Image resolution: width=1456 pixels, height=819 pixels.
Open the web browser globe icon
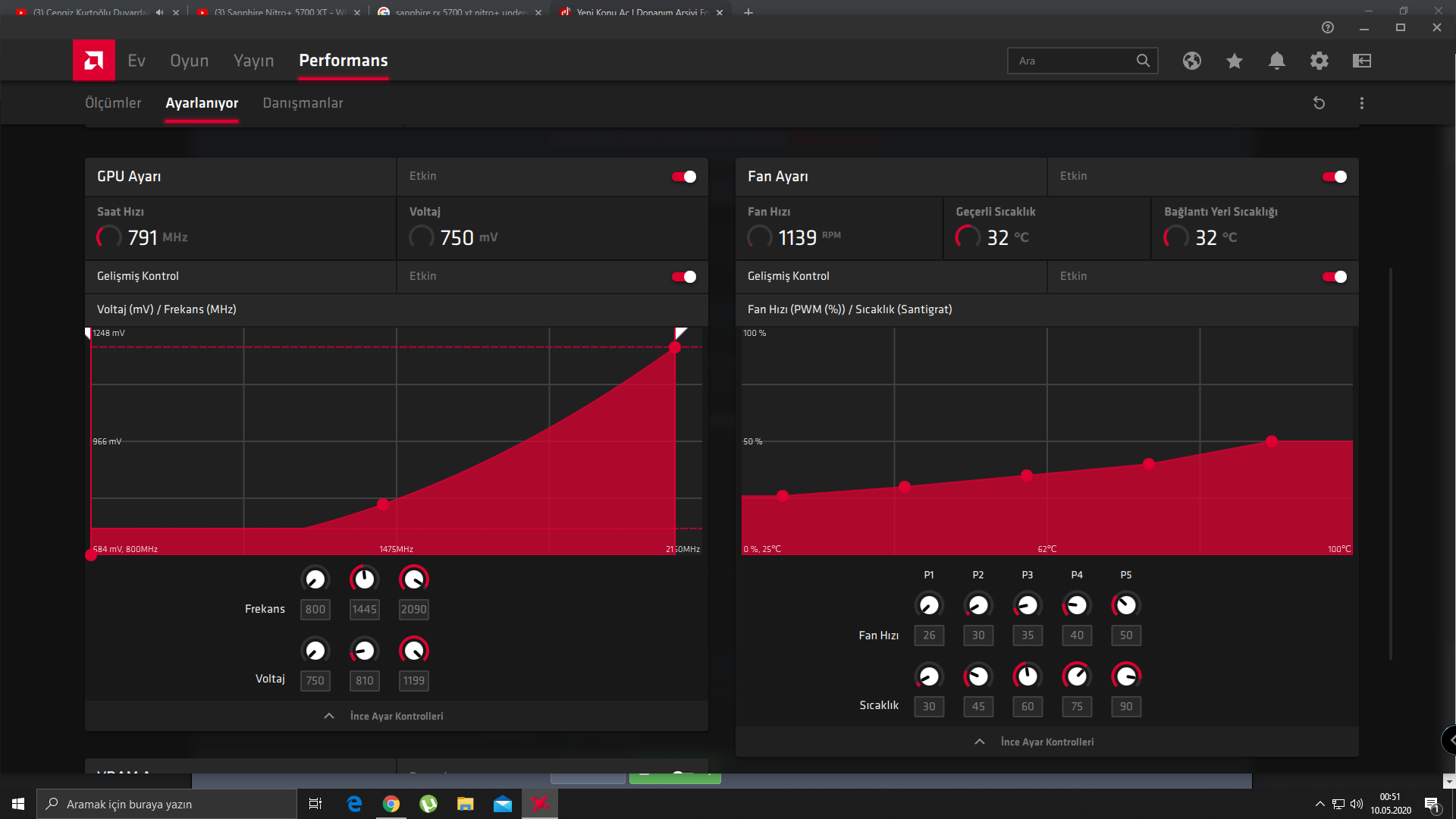click(x=1192, y=61)
